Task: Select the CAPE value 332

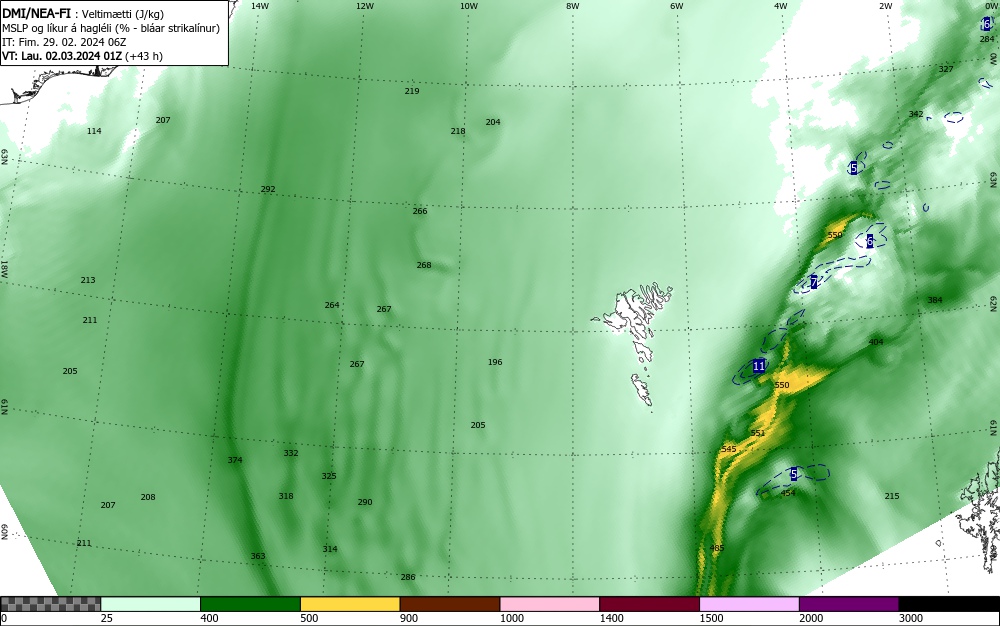Action: (291, 453)
